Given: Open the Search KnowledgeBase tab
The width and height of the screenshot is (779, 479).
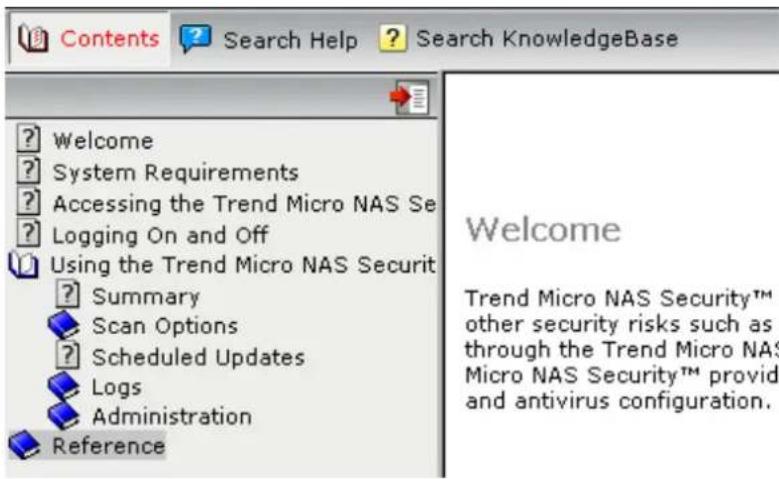Looking at the screenshot, I should click(528, 39).
